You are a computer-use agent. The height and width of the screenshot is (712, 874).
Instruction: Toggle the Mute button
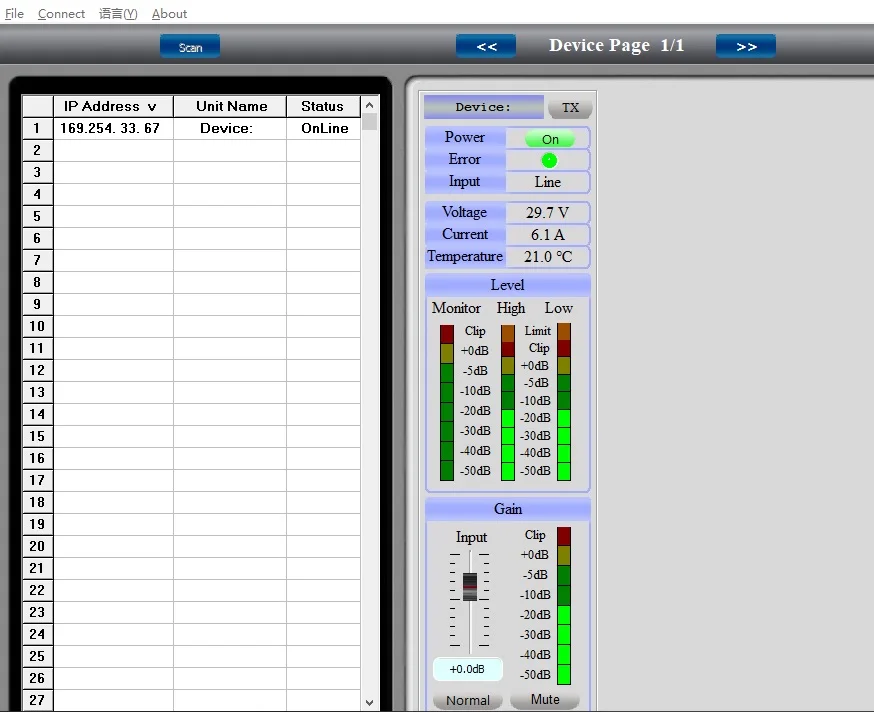point(545,700)
